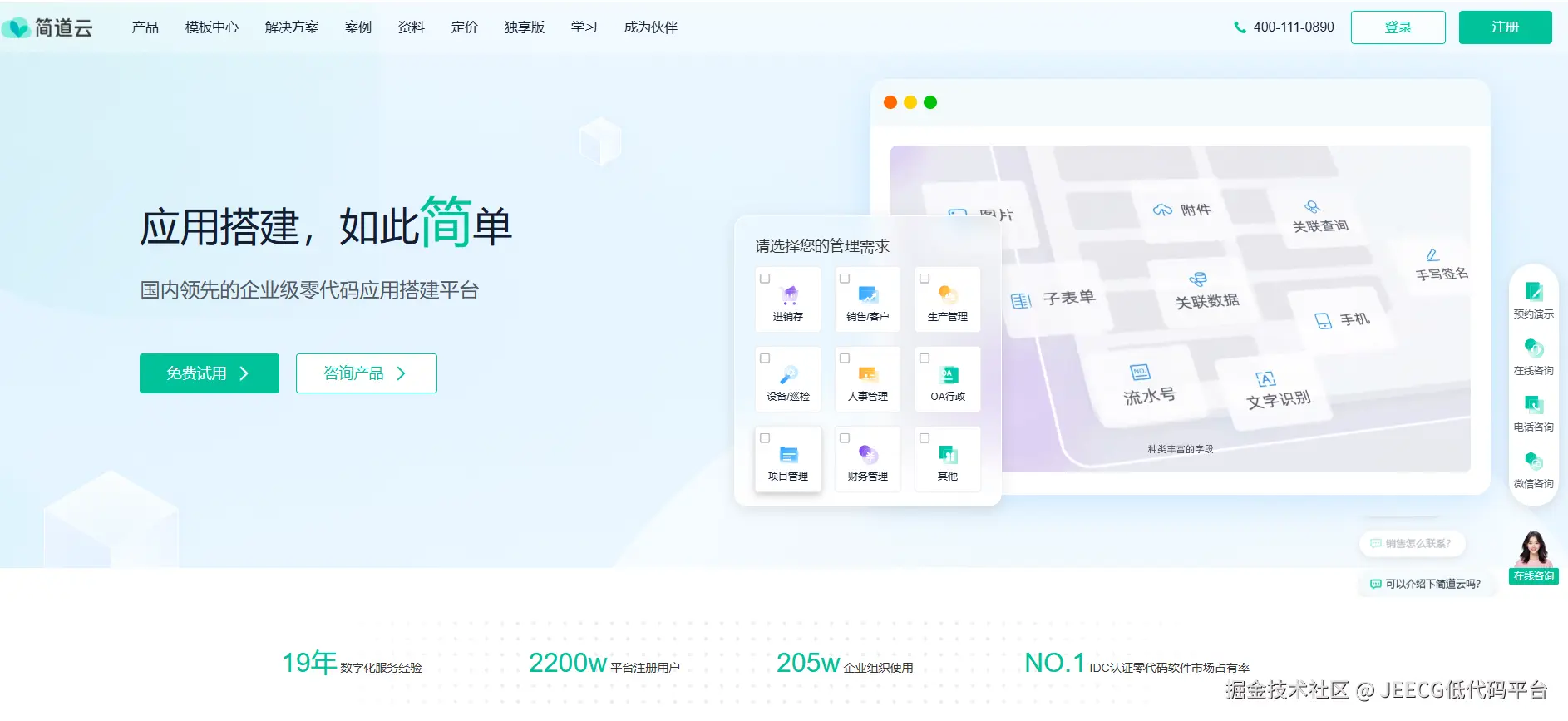
Task: Click the yellow dot in the mock window
Action: click(x=910, y=102)
